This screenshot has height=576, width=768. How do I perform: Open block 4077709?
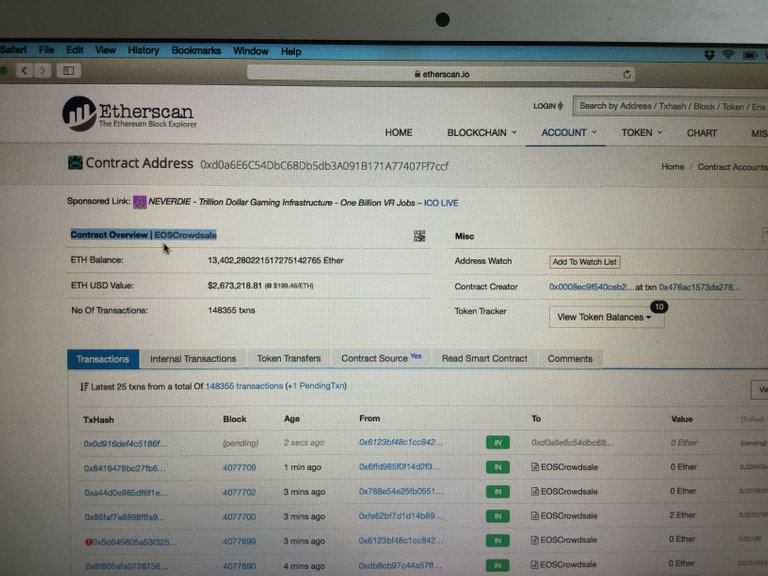pos(239,468)
